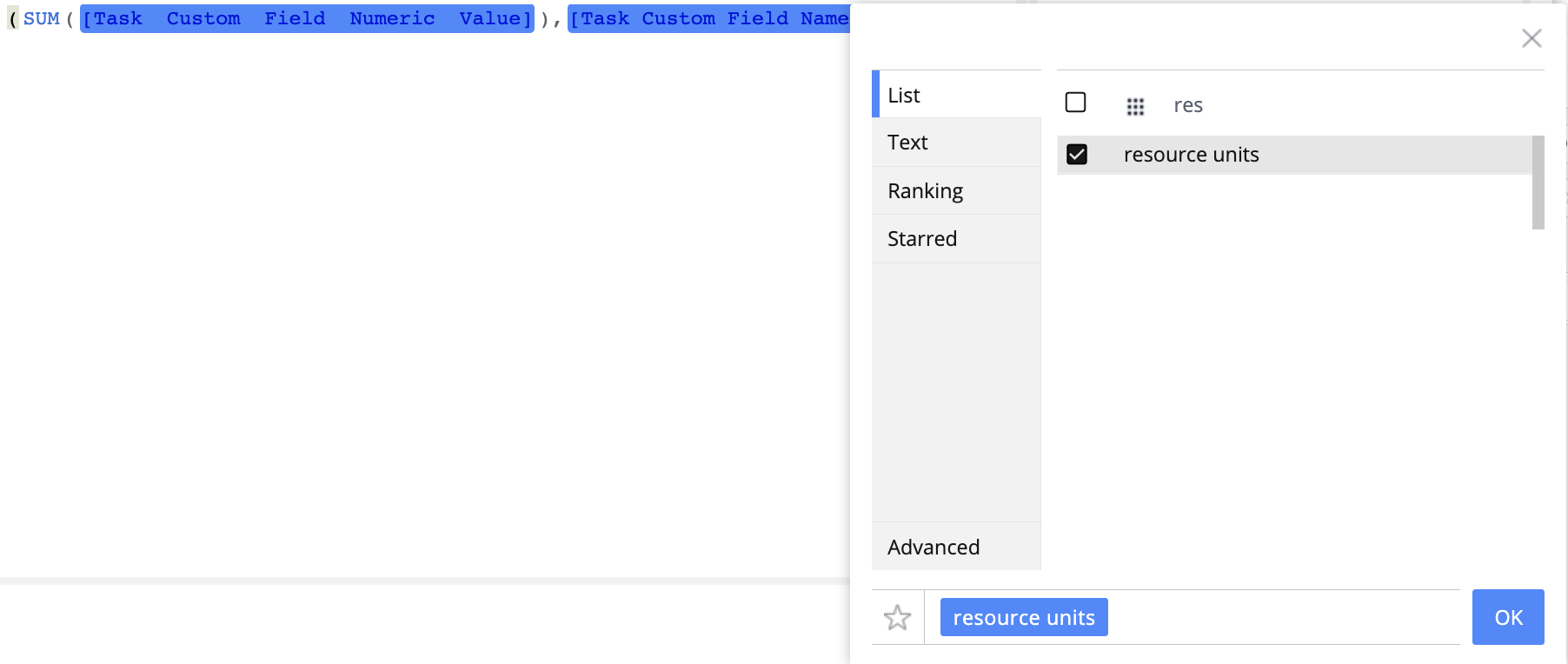Click the SUM function keyword
Screen dimensions: 1568x664
[x=42, y=18]
